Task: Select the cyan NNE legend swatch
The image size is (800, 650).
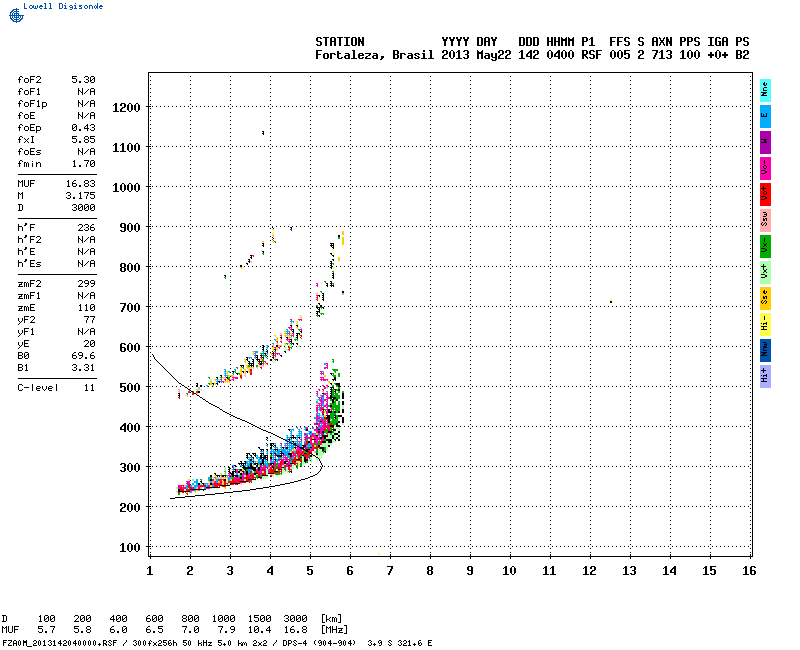Action: [x=765, y=89]
